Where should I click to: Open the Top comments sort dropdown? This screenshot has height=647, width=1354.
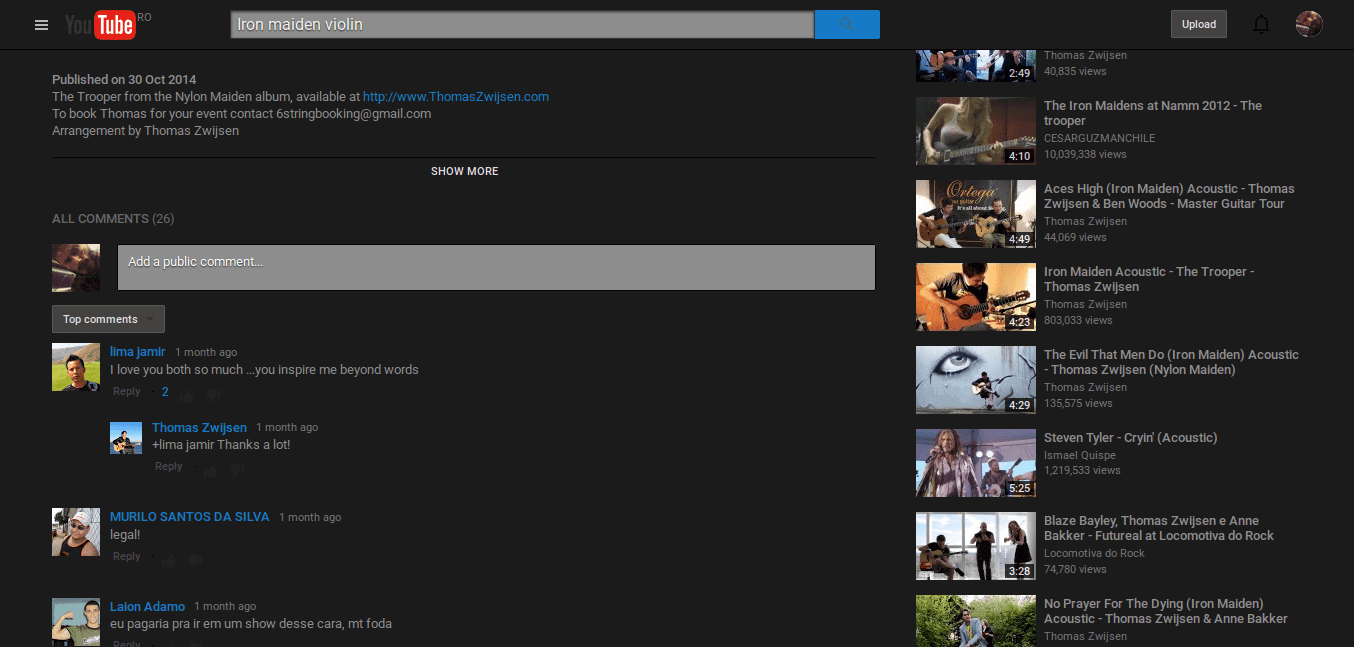(x=108, y=319)
